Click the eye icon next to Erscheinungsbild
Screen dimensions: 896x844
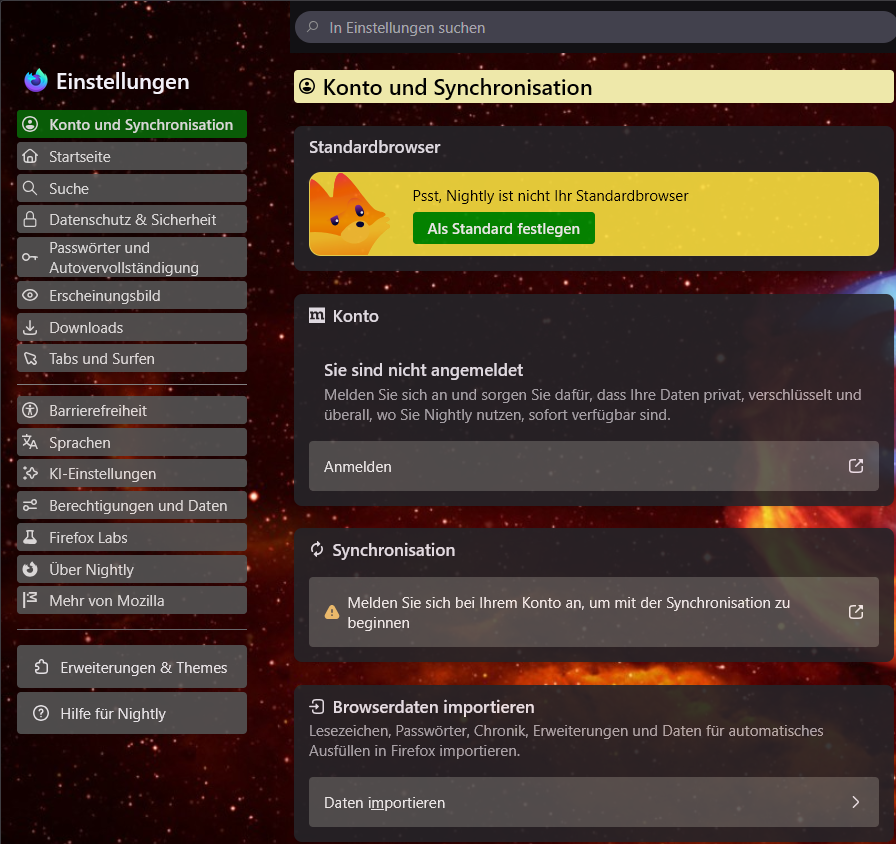point(30,295)
